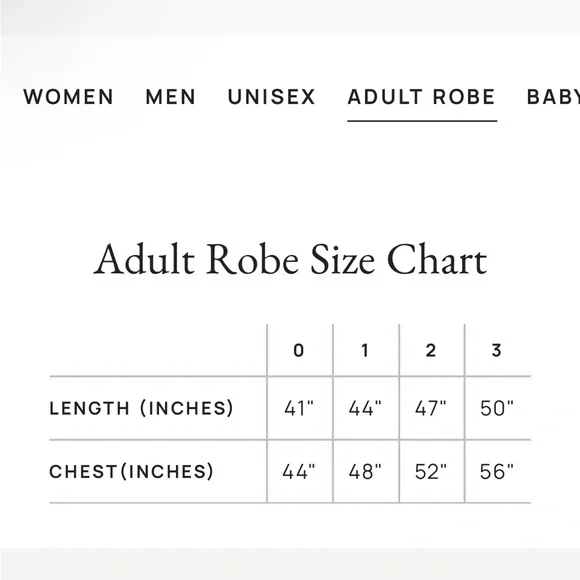Select the UNISEX tab
580x580 pixels.
click(272, 97)
